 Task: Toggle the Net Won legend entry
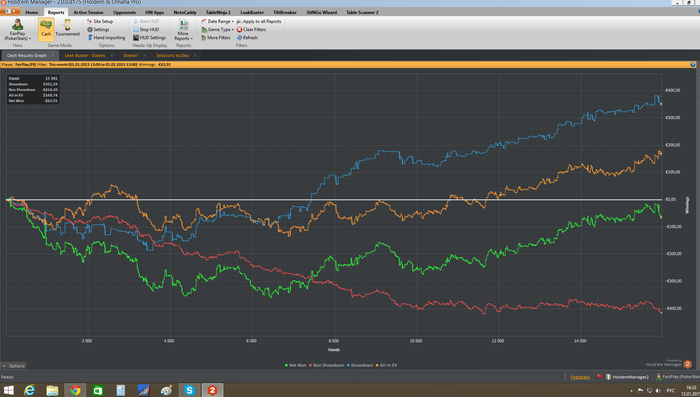point(296,365)
